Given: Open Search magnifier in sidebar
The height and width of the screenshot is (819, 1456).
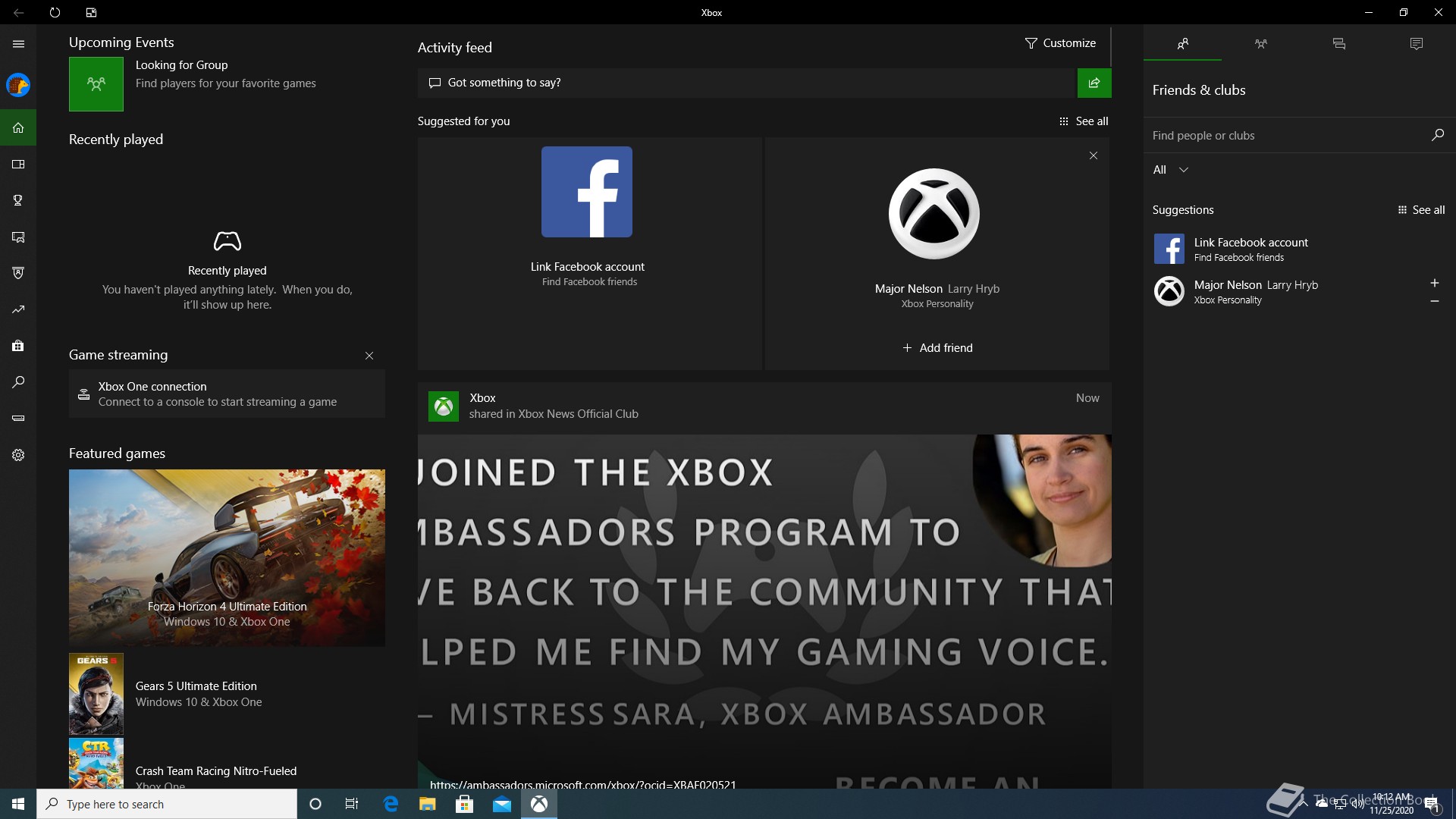Looking at the screenshot, I should (x=18, y=382).
